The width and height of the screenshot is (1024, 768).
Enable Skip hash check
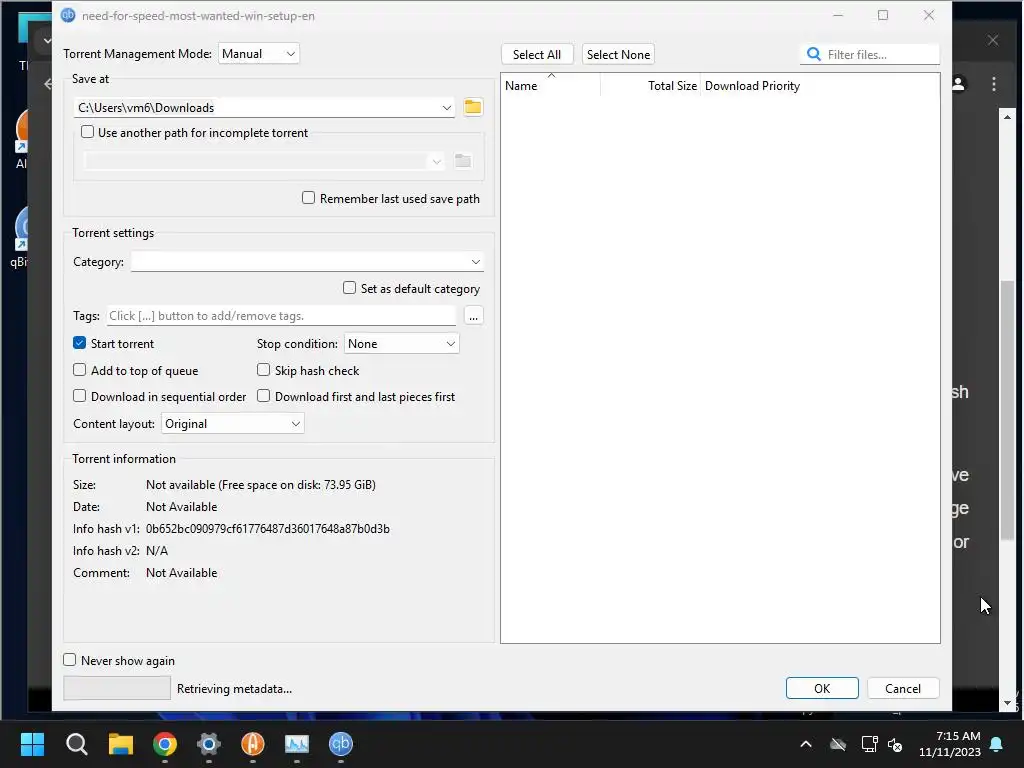coord(264,370)
